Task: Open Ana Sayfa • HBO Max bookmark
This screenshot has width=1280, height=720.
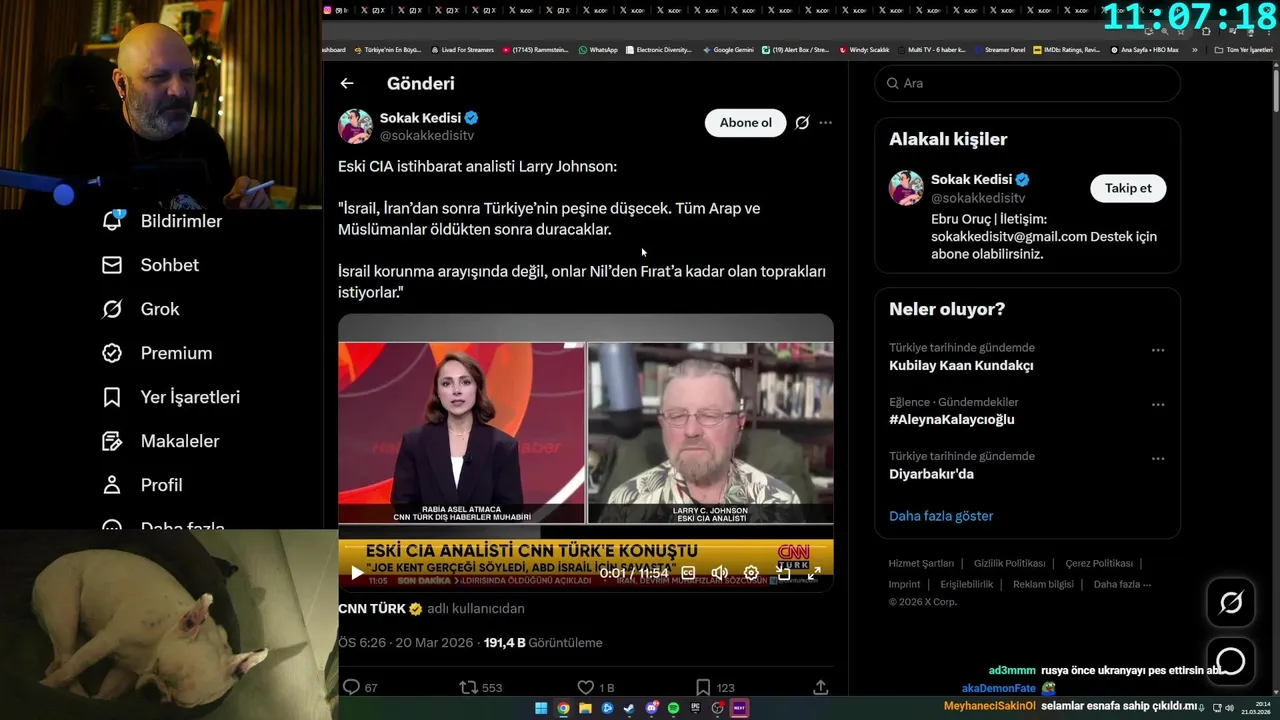Action: 1144,50
